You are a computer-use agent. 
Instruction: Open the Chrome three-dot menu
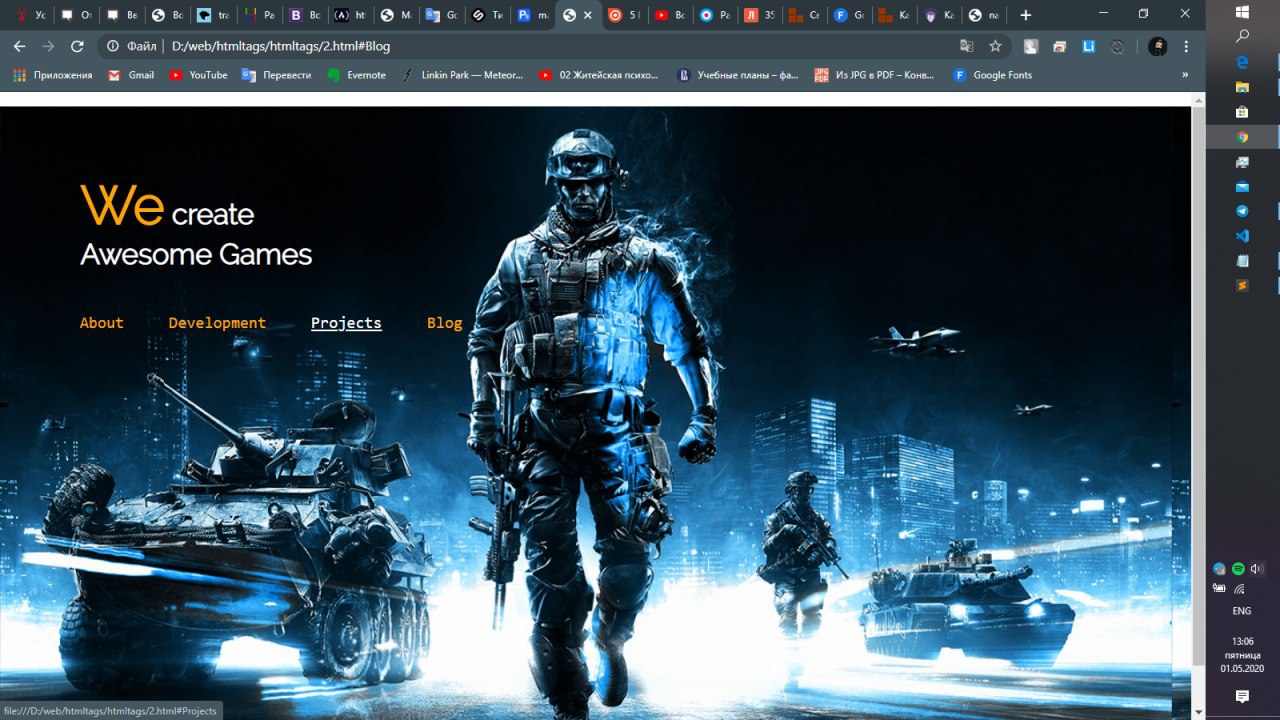point(1186,46)
